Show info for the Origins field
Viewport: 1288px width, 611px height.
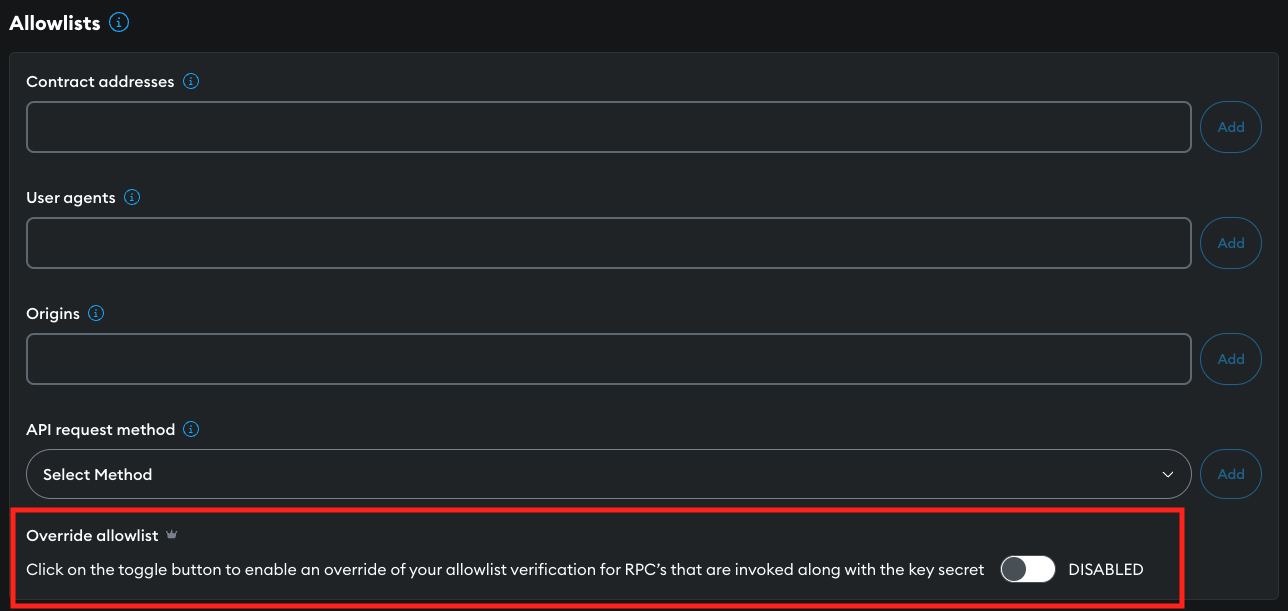(x=96, y=313)
